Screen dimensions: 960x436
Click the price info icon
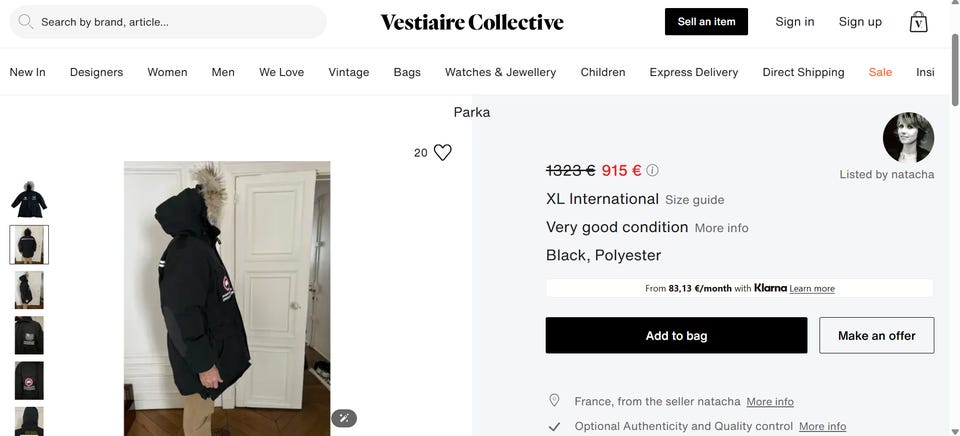coord(653,170)
